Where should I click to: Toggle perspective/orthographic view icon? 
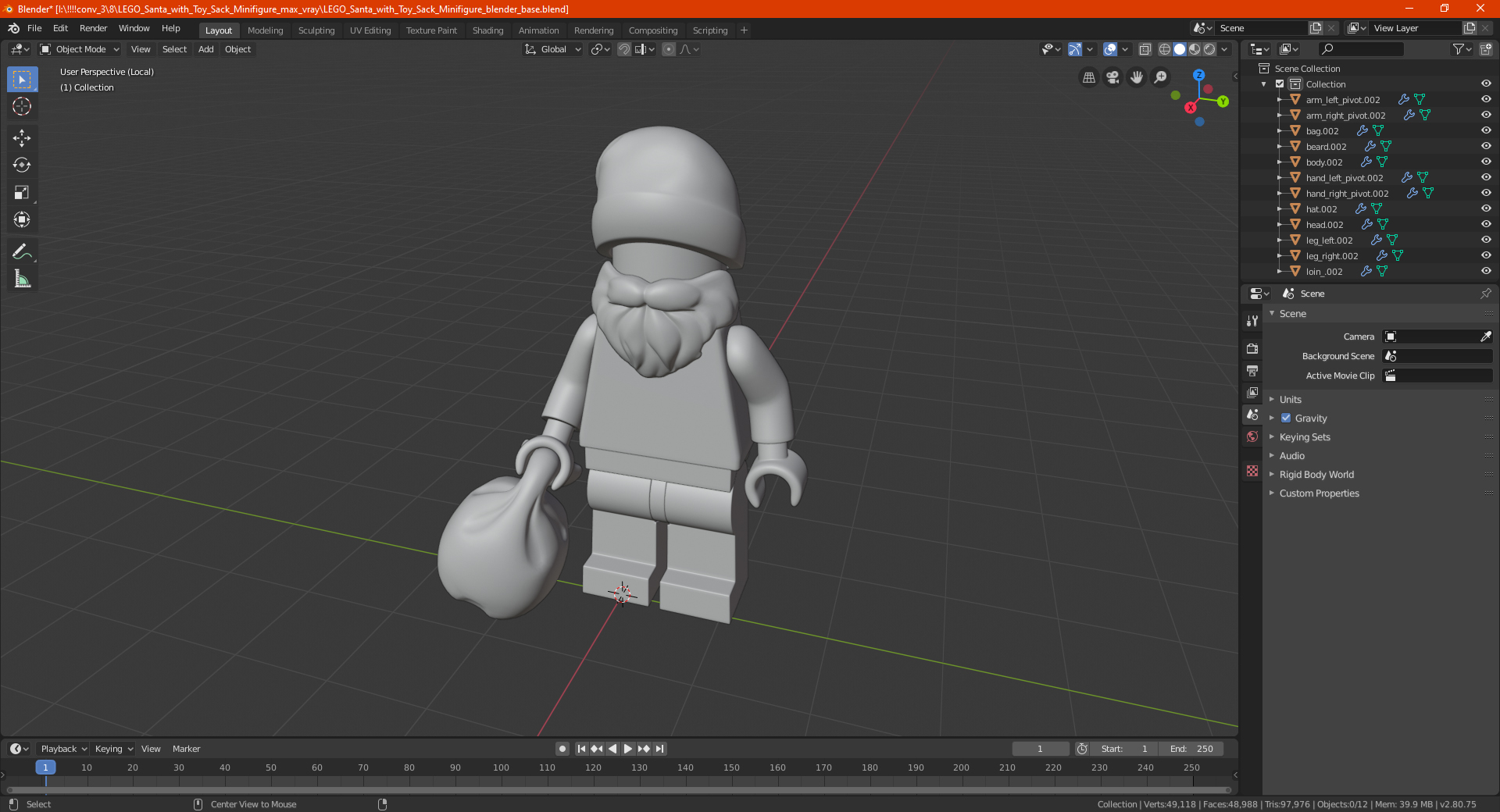[x=1089, y=77]
